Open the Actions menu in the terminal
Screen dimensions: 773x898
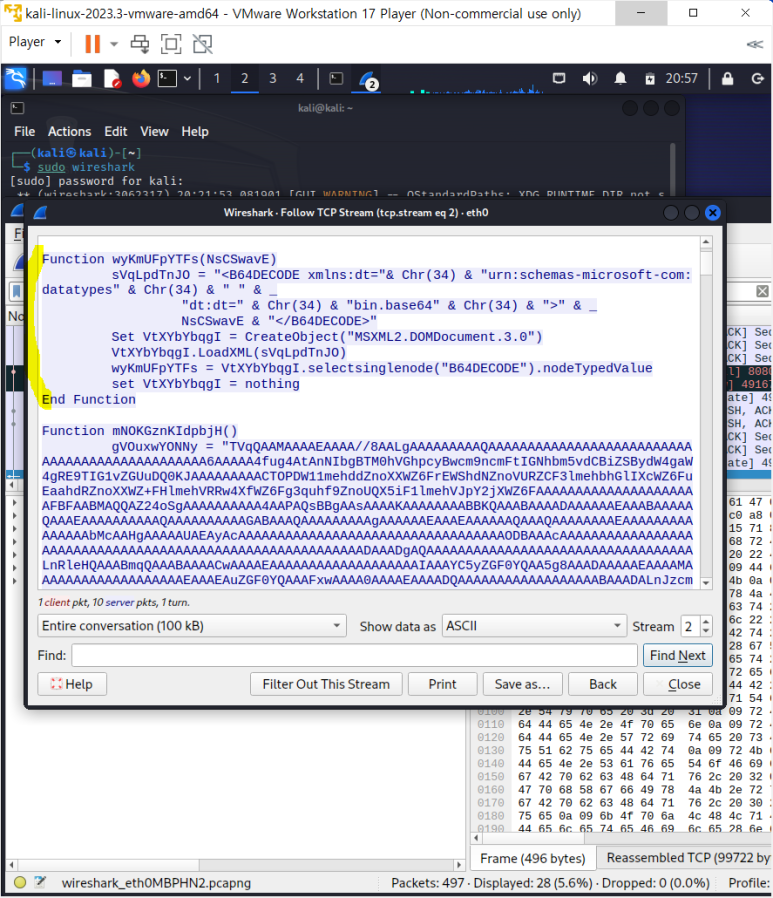[69, 132]
